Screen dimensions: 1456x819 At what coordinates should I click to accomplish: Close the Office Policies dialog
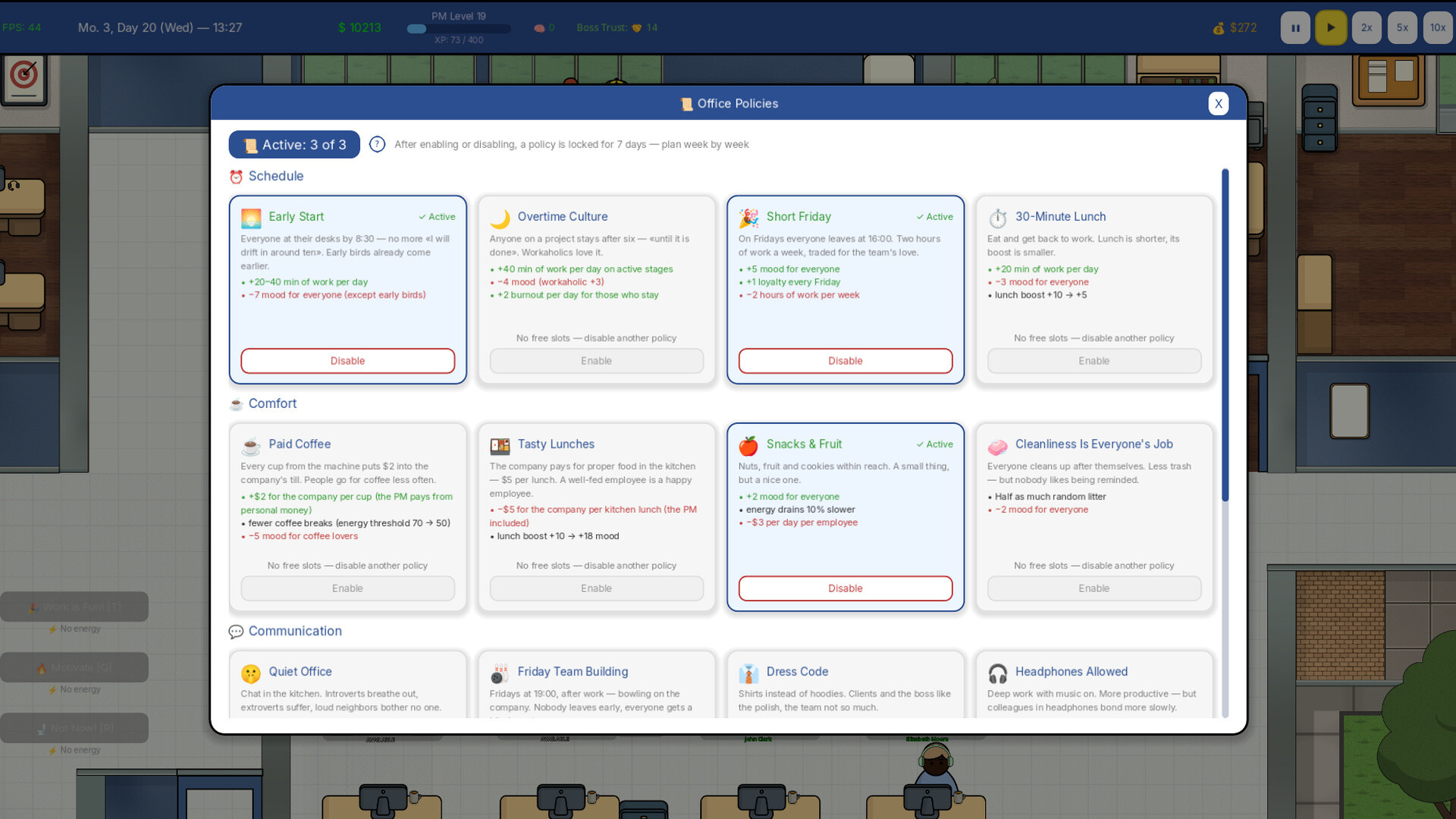tap(1218, 104)
